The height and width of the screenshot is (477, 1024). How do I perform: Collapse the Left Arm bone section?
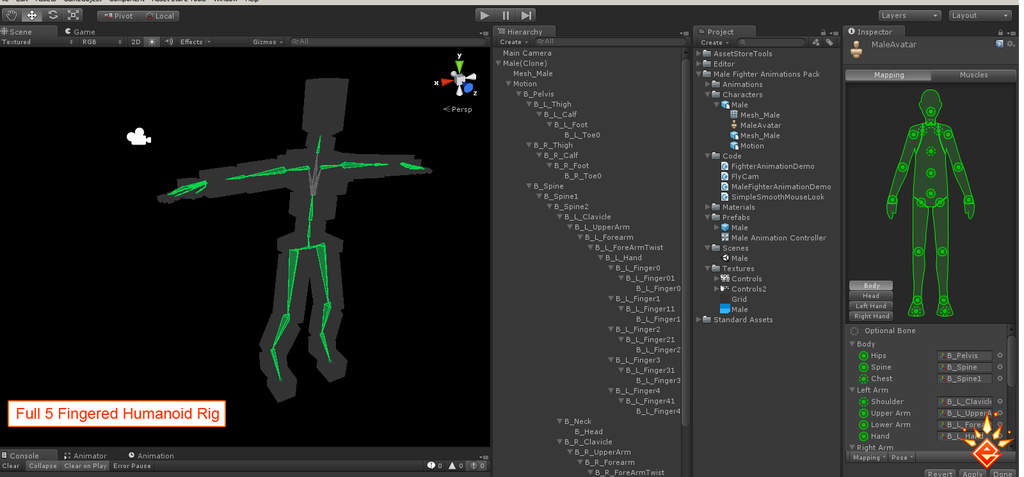coord(852,391)
